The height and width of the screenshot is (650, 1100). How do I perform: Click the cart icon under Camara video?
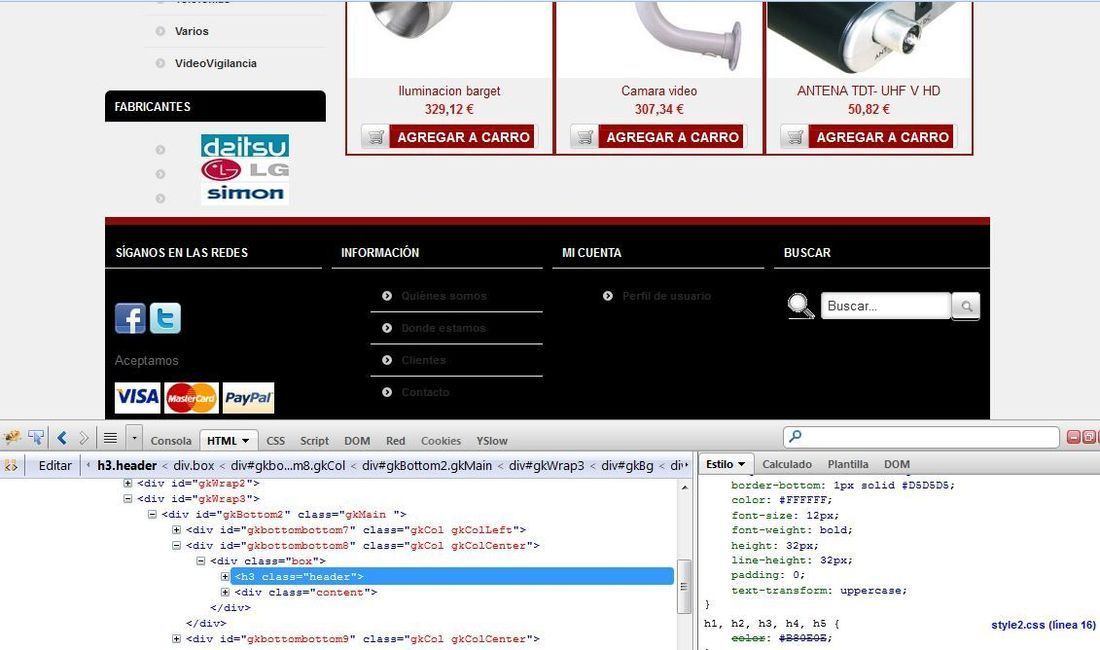(x=584, y=137)
